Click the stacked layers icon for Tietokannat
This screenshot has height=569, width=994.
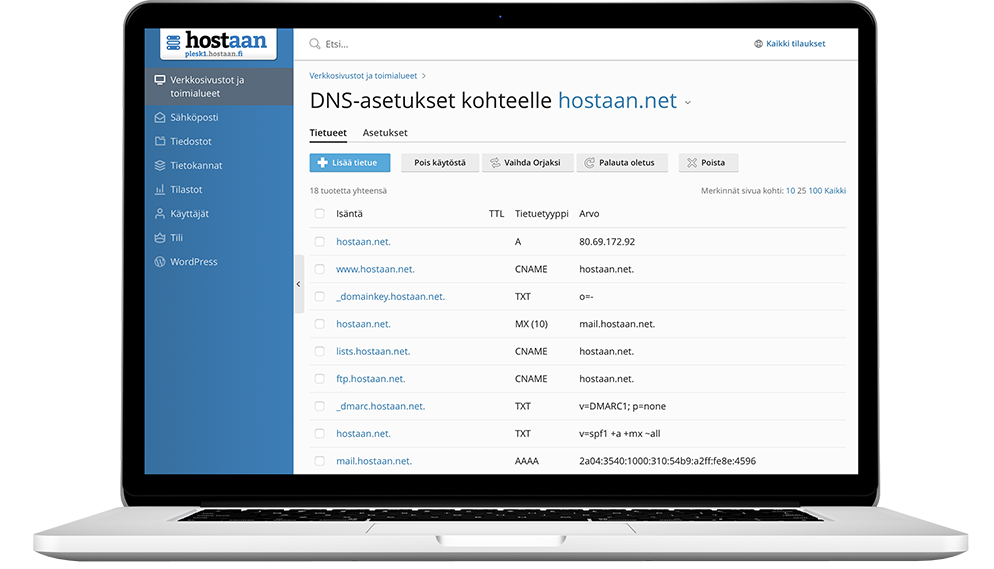tap(160, 165)
